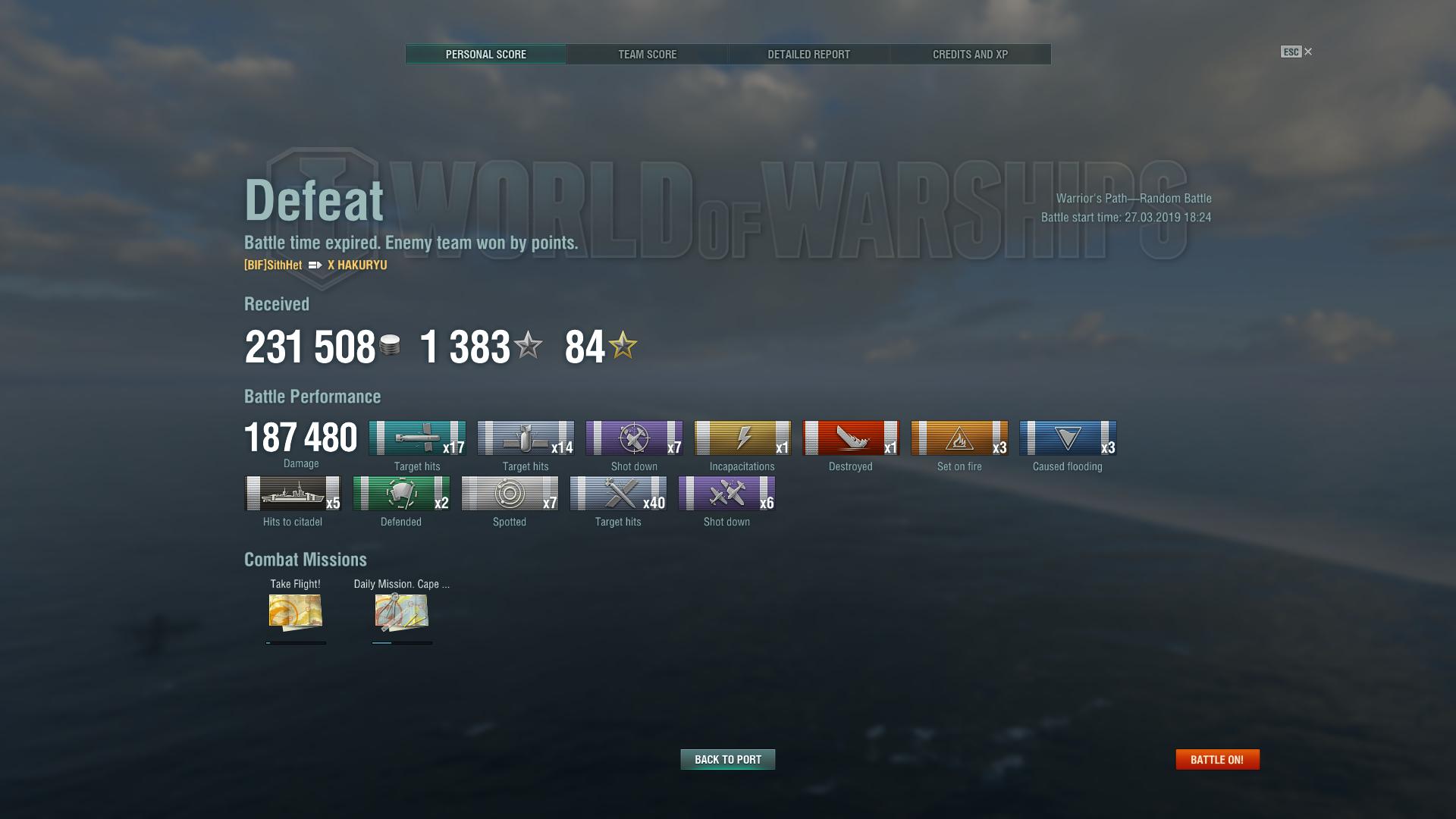This screenshot has width=1456, height=819.
Task: Click the bomb Target hits x14 ribbon
Action: coord(526,438)
